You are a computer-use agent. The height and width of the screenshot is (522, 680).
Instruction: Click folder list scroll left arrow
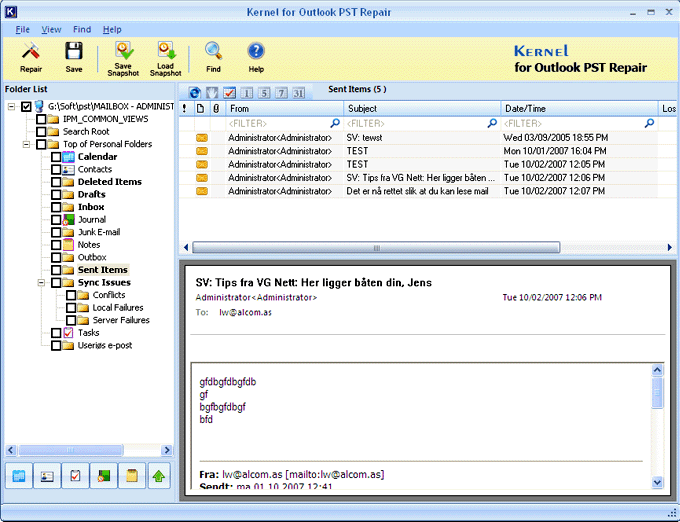coord(11,450)
